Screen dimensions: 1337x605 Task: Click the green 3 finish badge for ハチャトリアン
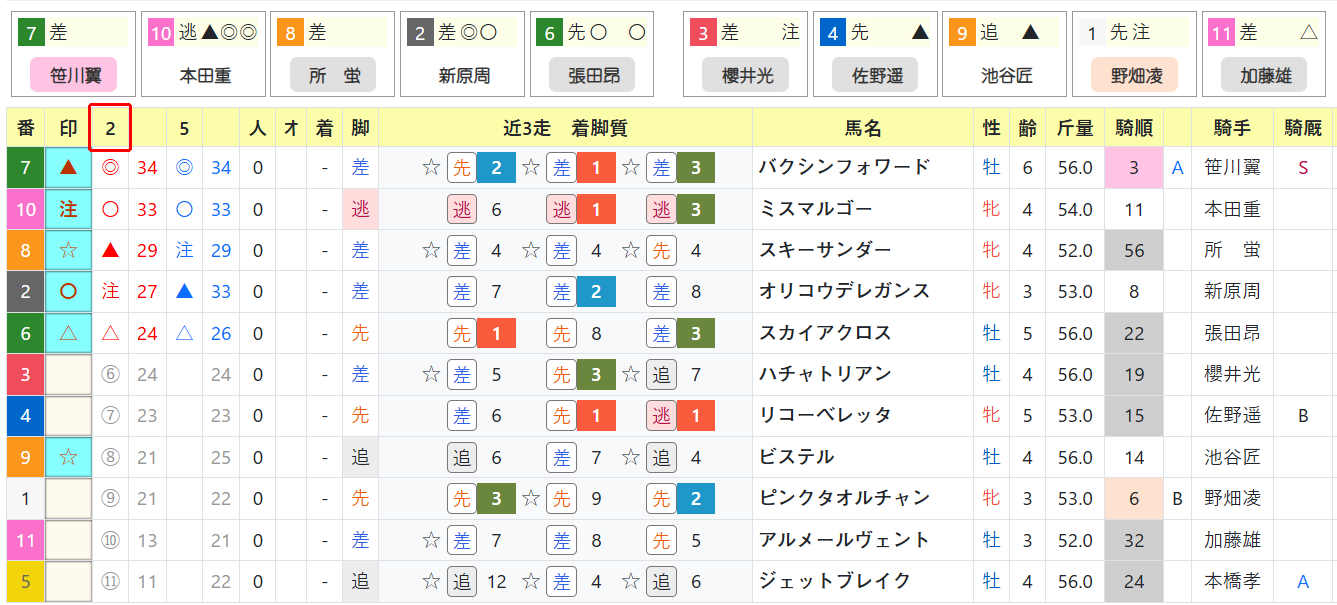point(596,374)
